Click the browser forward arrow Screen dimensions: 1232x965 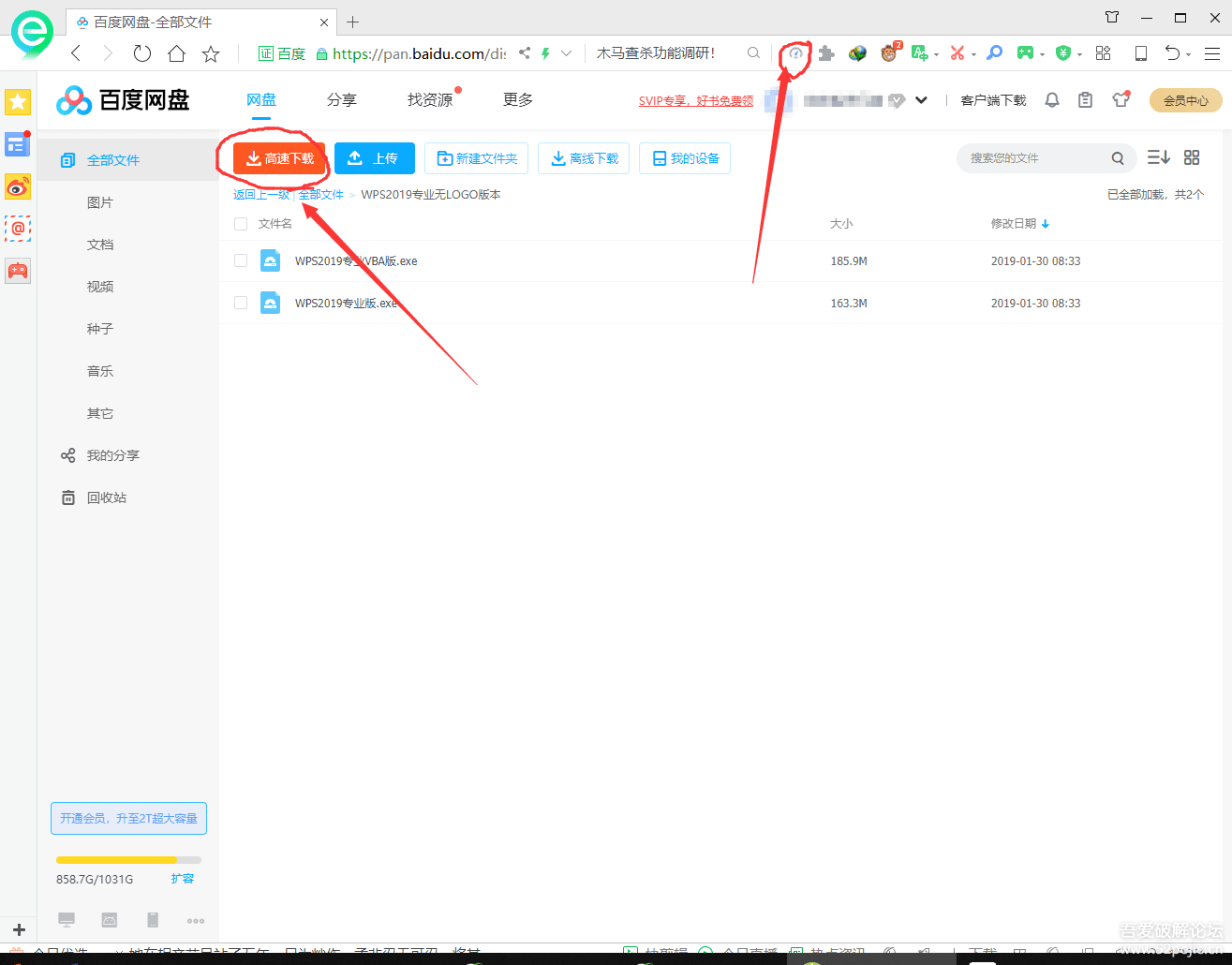click(108, 53)
